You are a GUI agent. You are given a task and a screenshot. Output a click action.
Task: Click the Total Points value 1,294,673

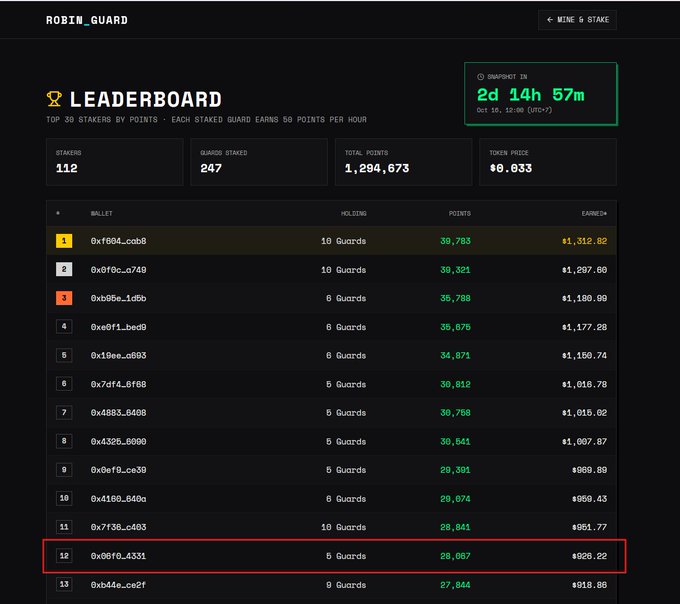coord(377,168)
